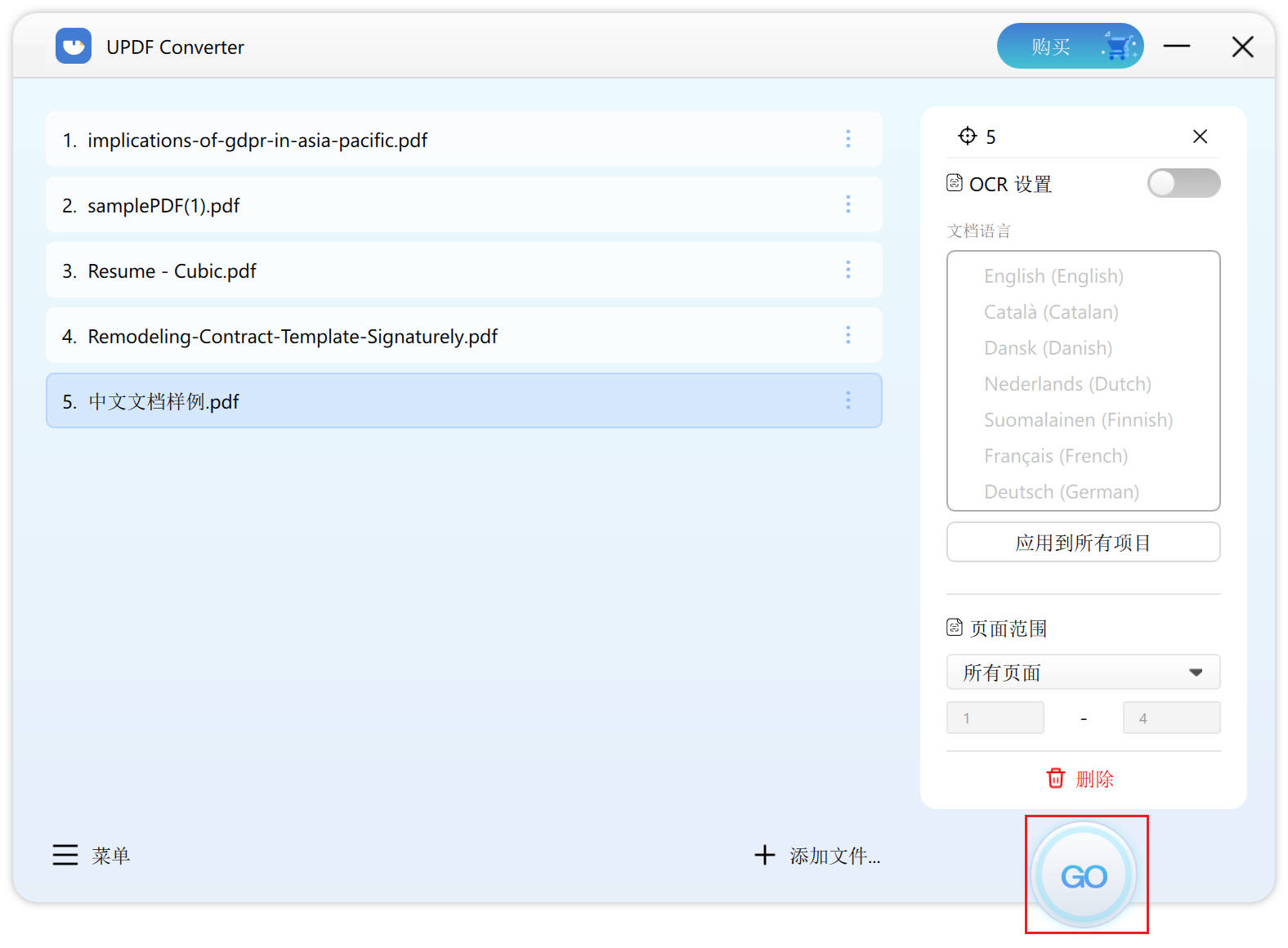Open the 购买 purchase button
Image resolution: width=1288 pixels, height=948 pixels.
1070,46
